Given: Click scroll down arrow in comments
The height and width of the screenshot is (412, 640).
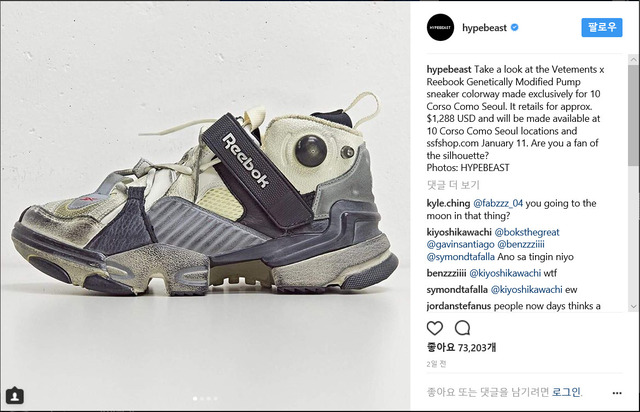Looking at the screenshot, I should coord(633,306).
